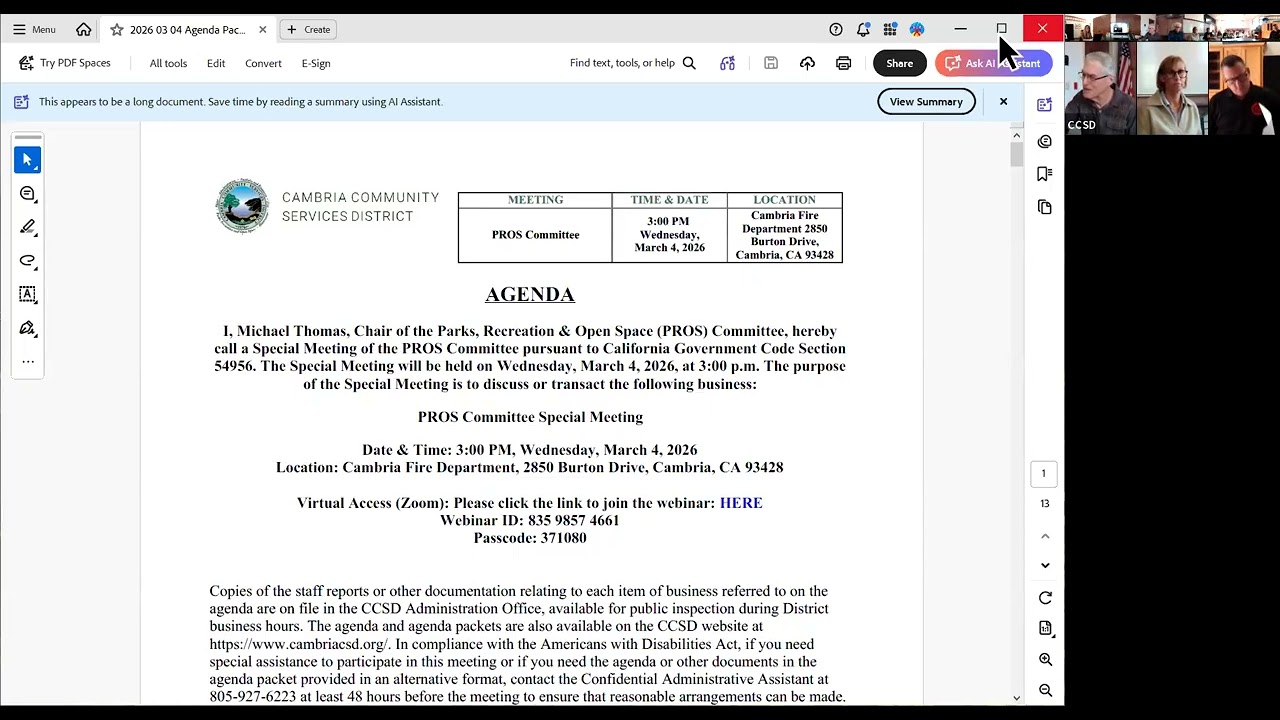Click the generative AI summary toolbar icon
Image resolution: width=1280 pixels, height=720 pixels.
point(727,63)
